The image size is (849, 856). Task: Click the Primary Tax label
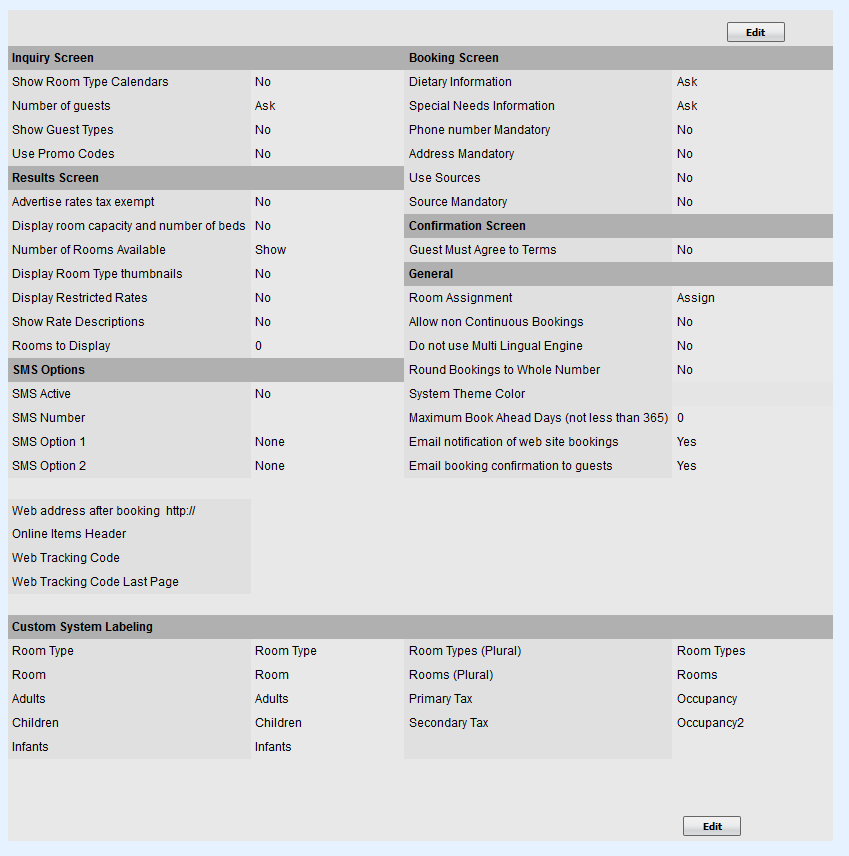pos(441,699)
